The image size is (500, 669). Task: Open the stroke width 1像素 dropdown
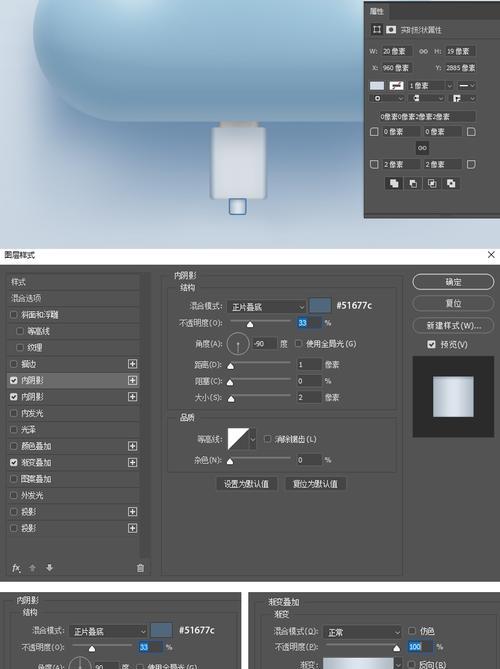click(x=430, y=86)
